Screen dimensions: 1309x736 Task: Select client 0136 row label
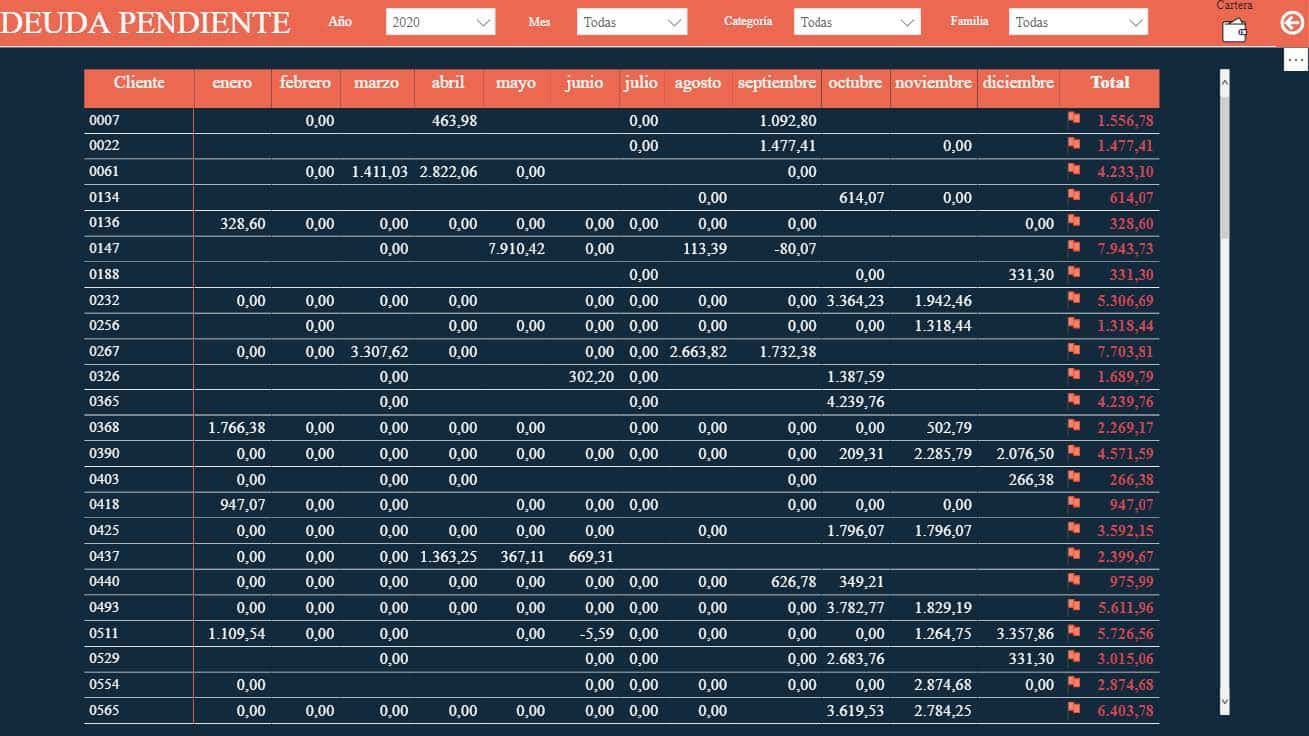coord(104,224)
